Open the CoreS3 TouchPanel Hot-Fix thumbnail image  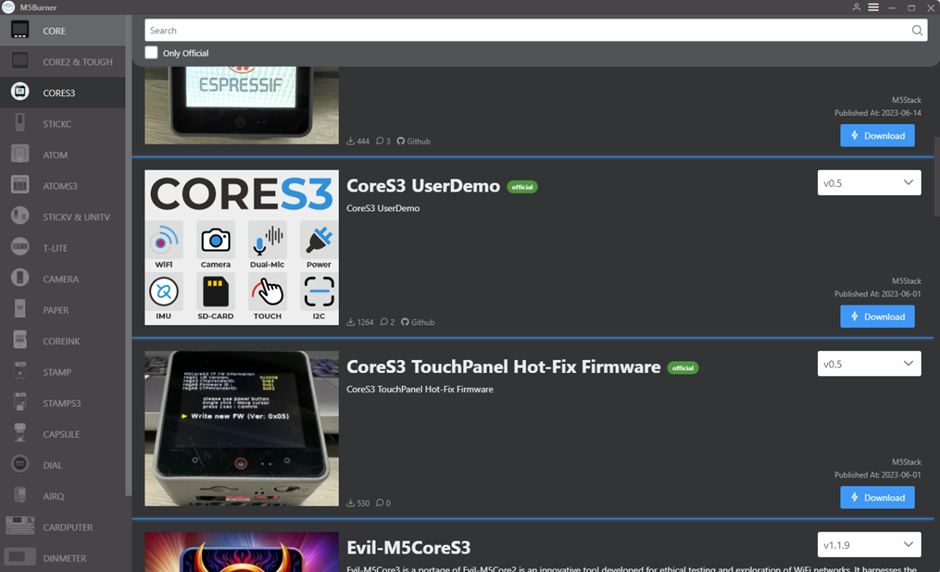[241, 428]
